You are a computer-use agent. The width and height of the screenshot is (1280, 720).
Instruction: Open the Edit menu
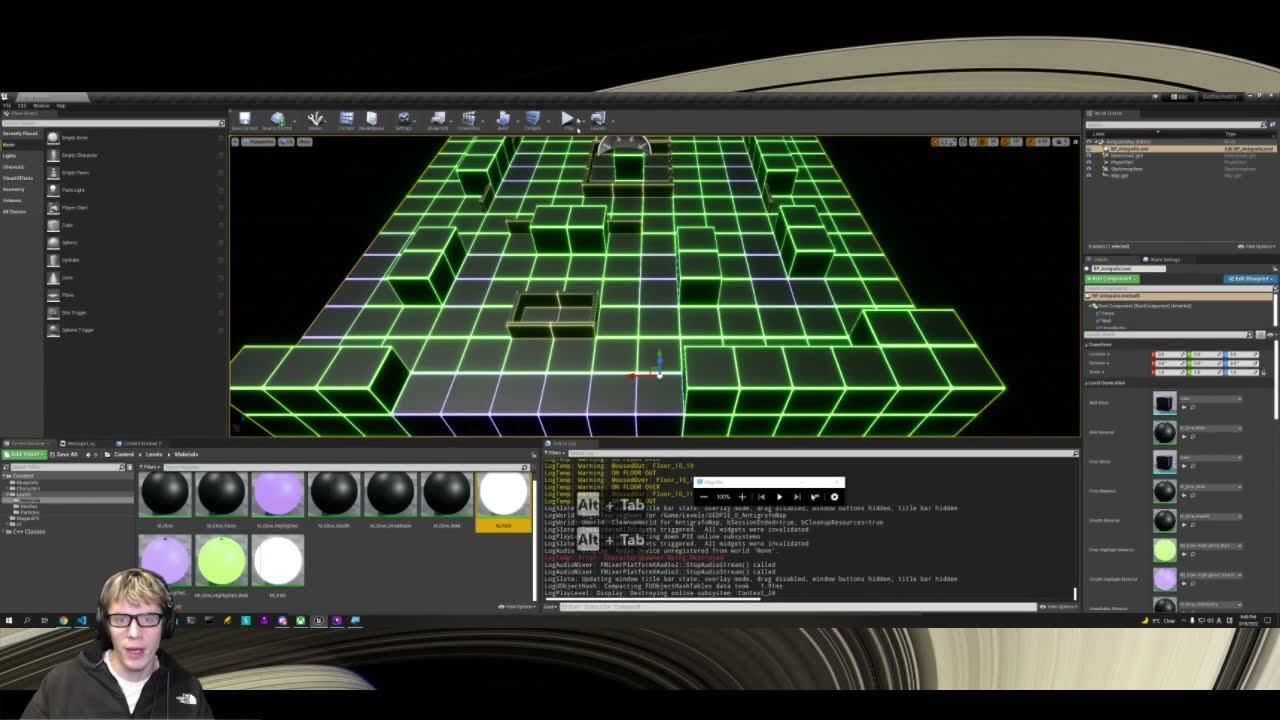(22, 105)
